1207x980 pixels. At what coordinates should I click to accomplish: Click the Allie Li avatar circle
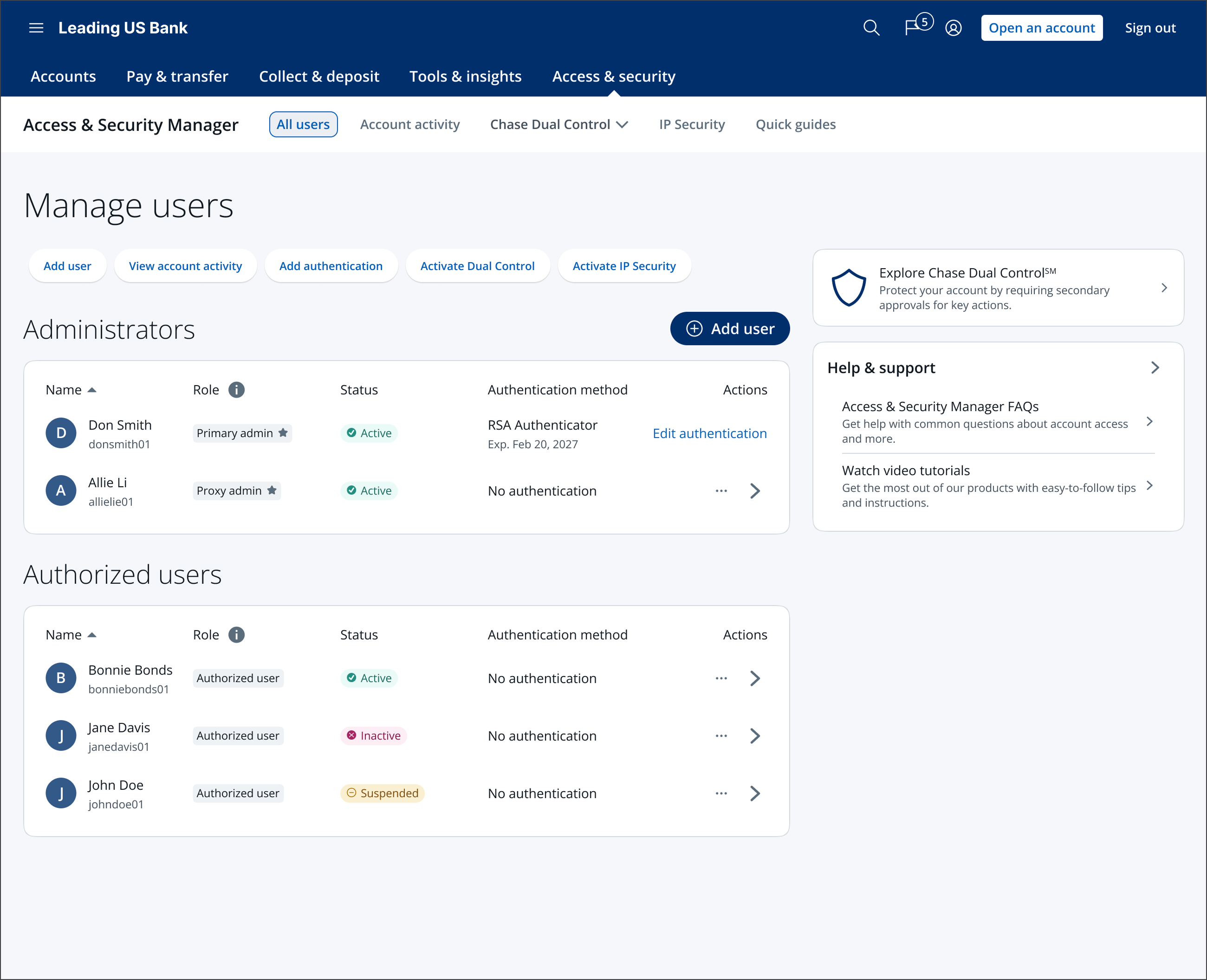coord(61,490)
